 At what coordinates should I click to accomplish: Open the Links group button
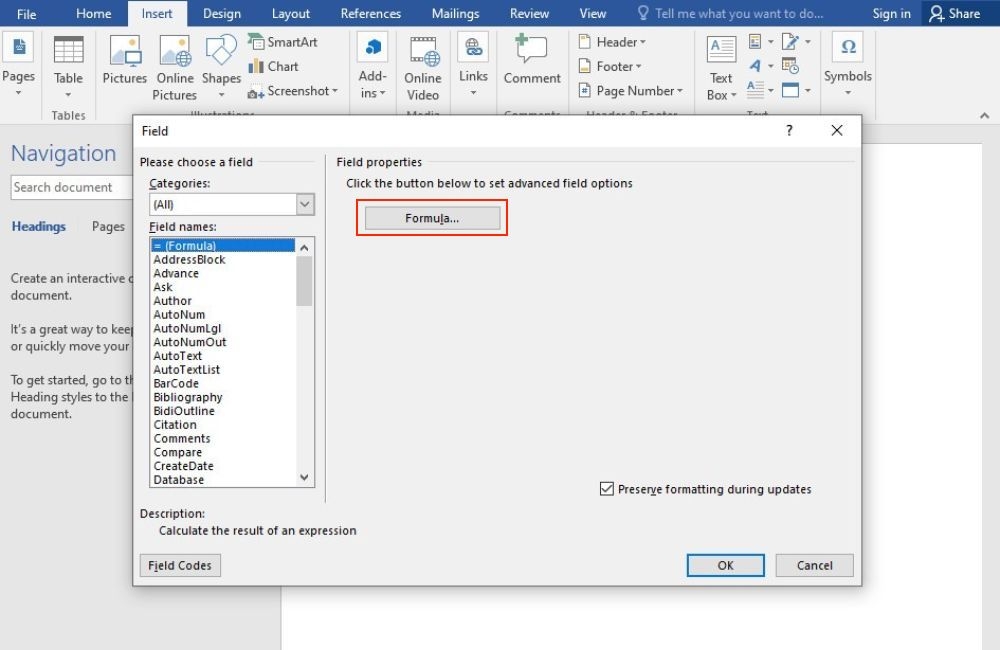pos(473,65)
